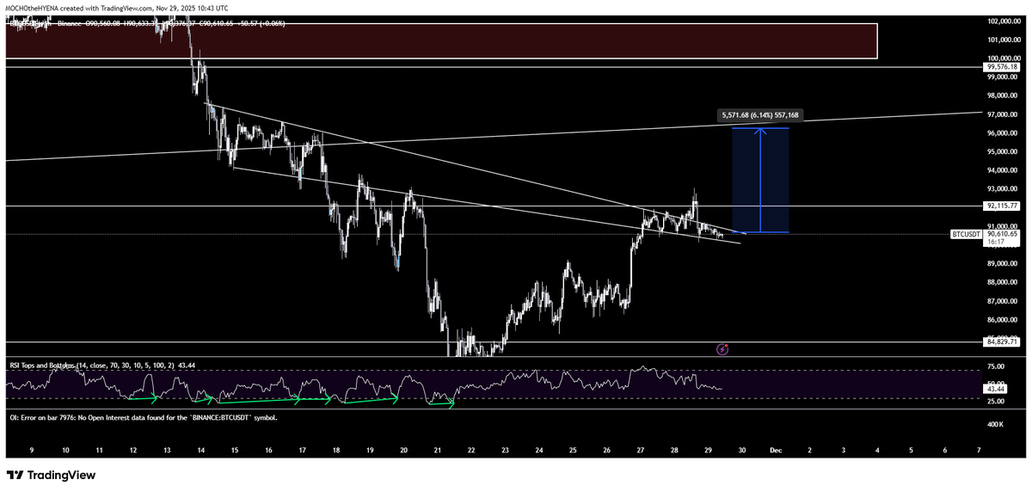Screen dimensions: 1032x492
Task: Click the blue measurement arrow head
Action: click(761, 134)
